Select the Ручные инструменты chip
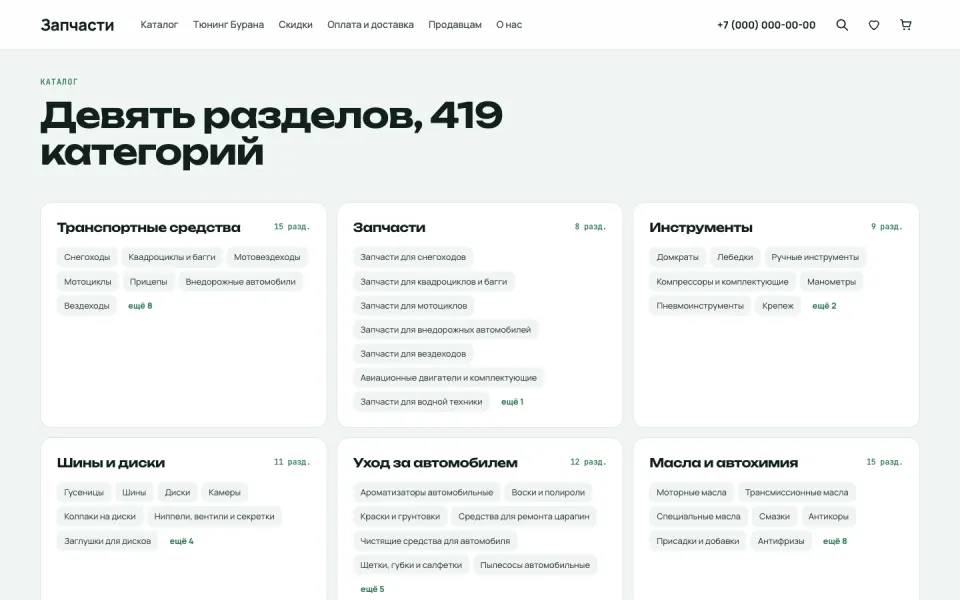Image resolution: width=960 pixels, height=600 pixels. (x=815, y=257)
